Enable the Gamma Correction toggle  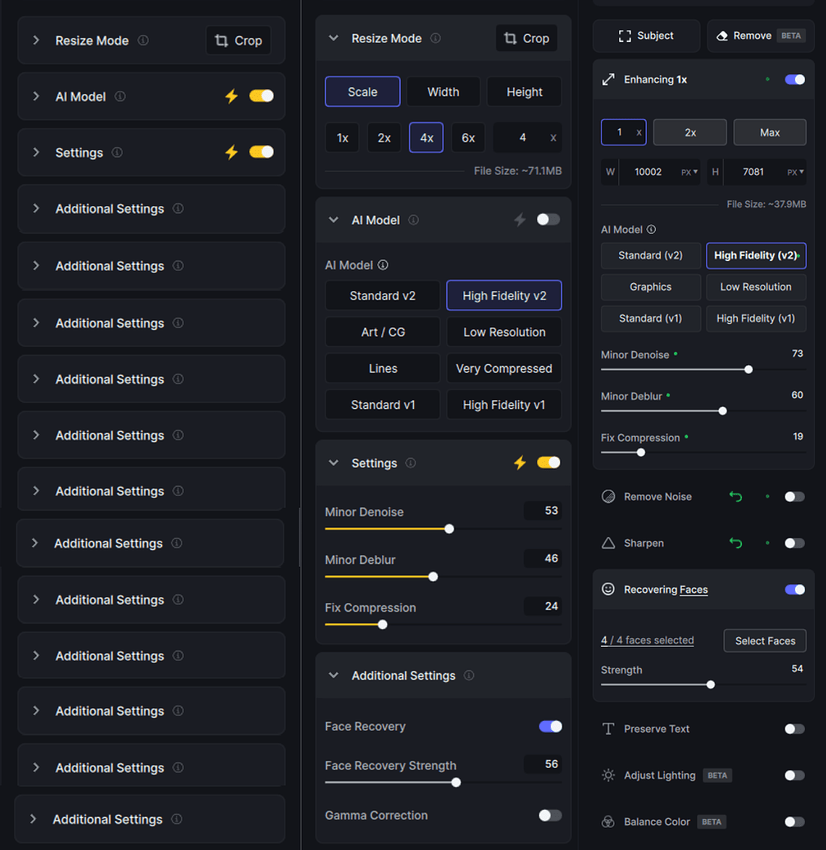pyautogui.click(x=549, y=815)
